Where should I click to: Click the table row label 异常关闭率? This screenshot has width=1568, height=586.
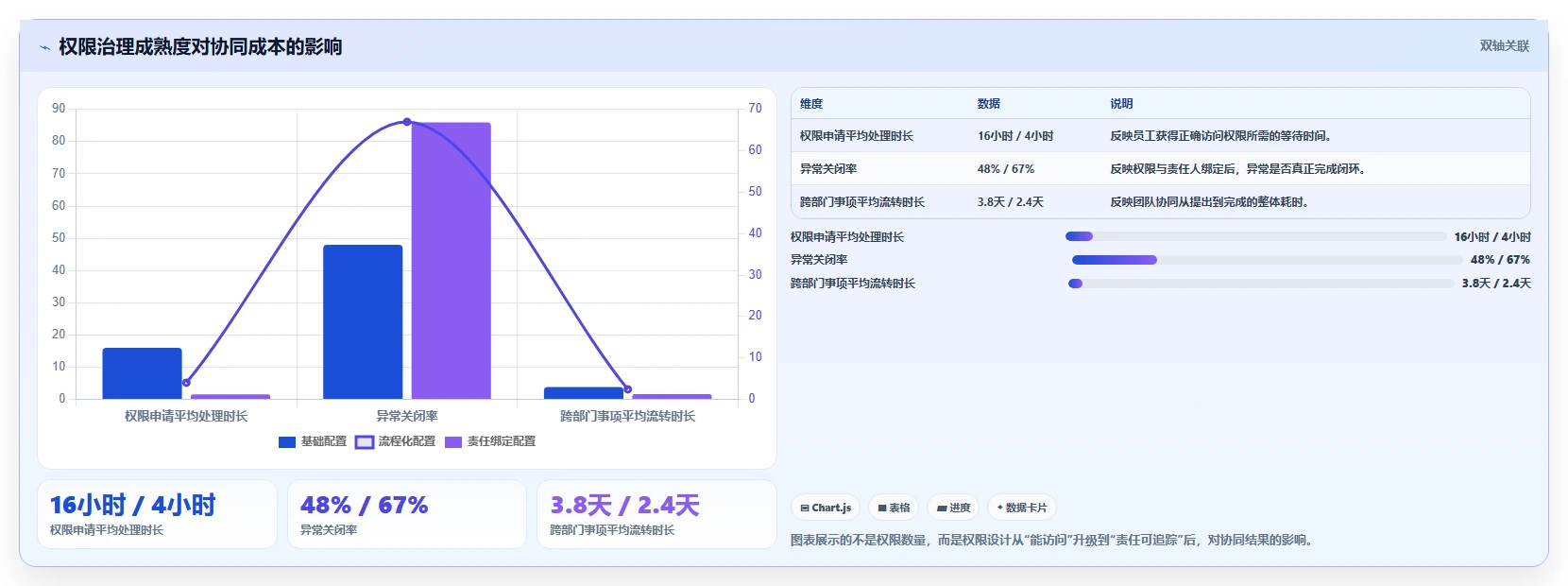tap(828, 169)
